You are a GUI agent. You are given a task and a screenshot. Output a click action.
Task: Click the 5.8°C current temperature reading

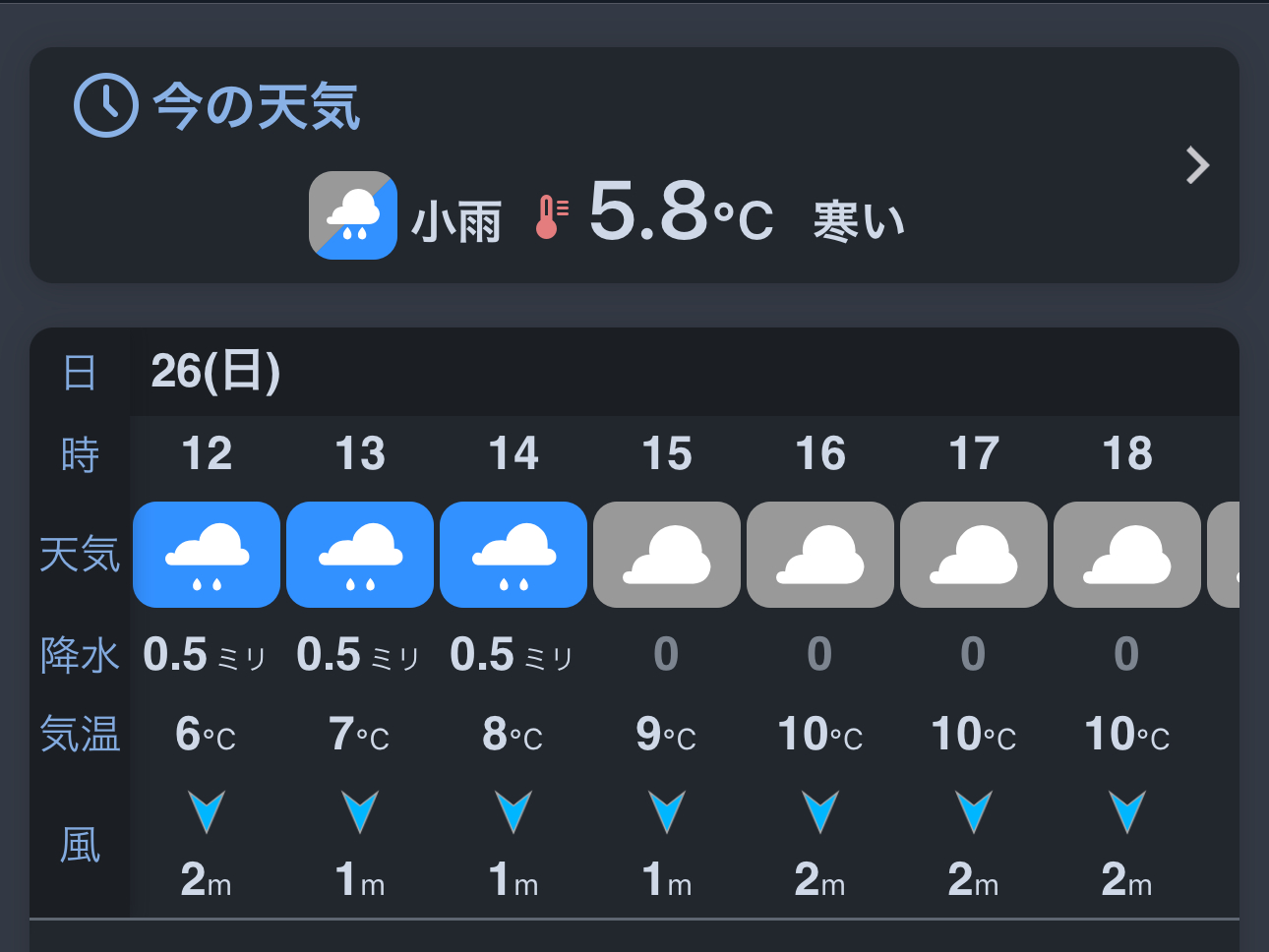[x=681, y=213]
